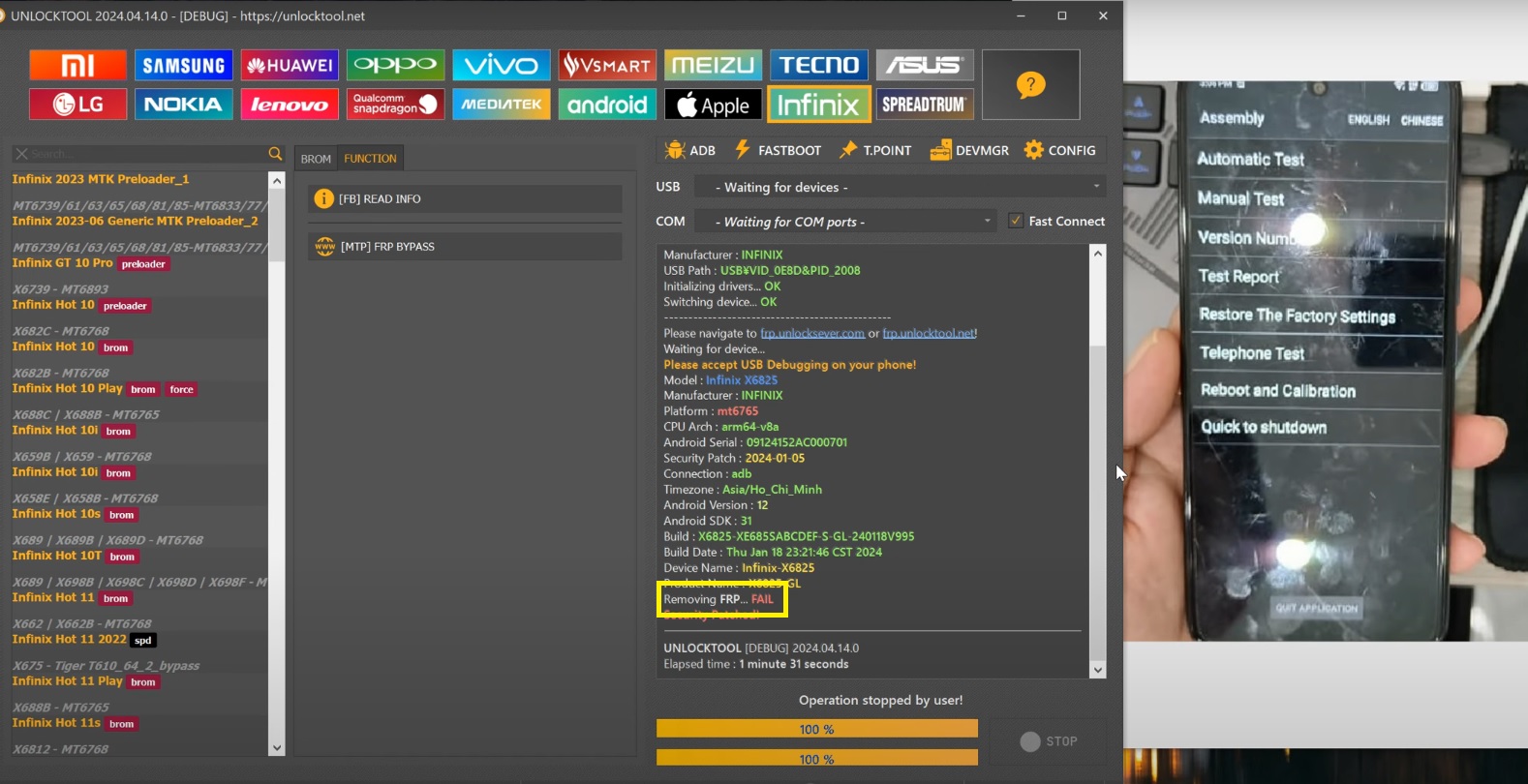Select Infinix 2023 MTK Preloader_1
Image resolution: width=1528 pixels, height=784 pixels.
point(101,179)
